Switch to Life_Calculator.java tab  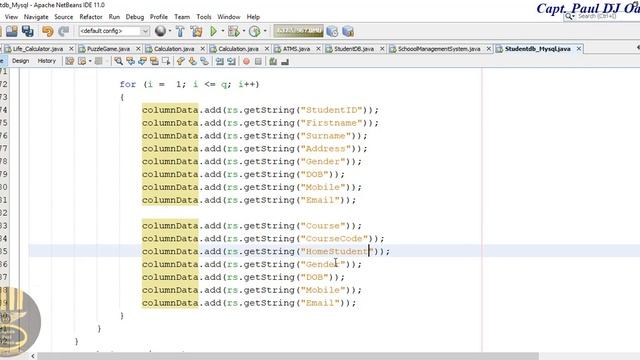38,49
